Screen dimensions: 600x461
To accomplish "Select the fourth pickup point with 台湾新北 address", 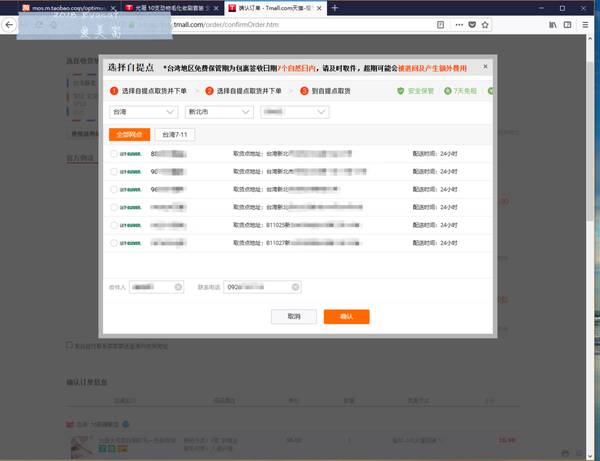I will (114, 207).
